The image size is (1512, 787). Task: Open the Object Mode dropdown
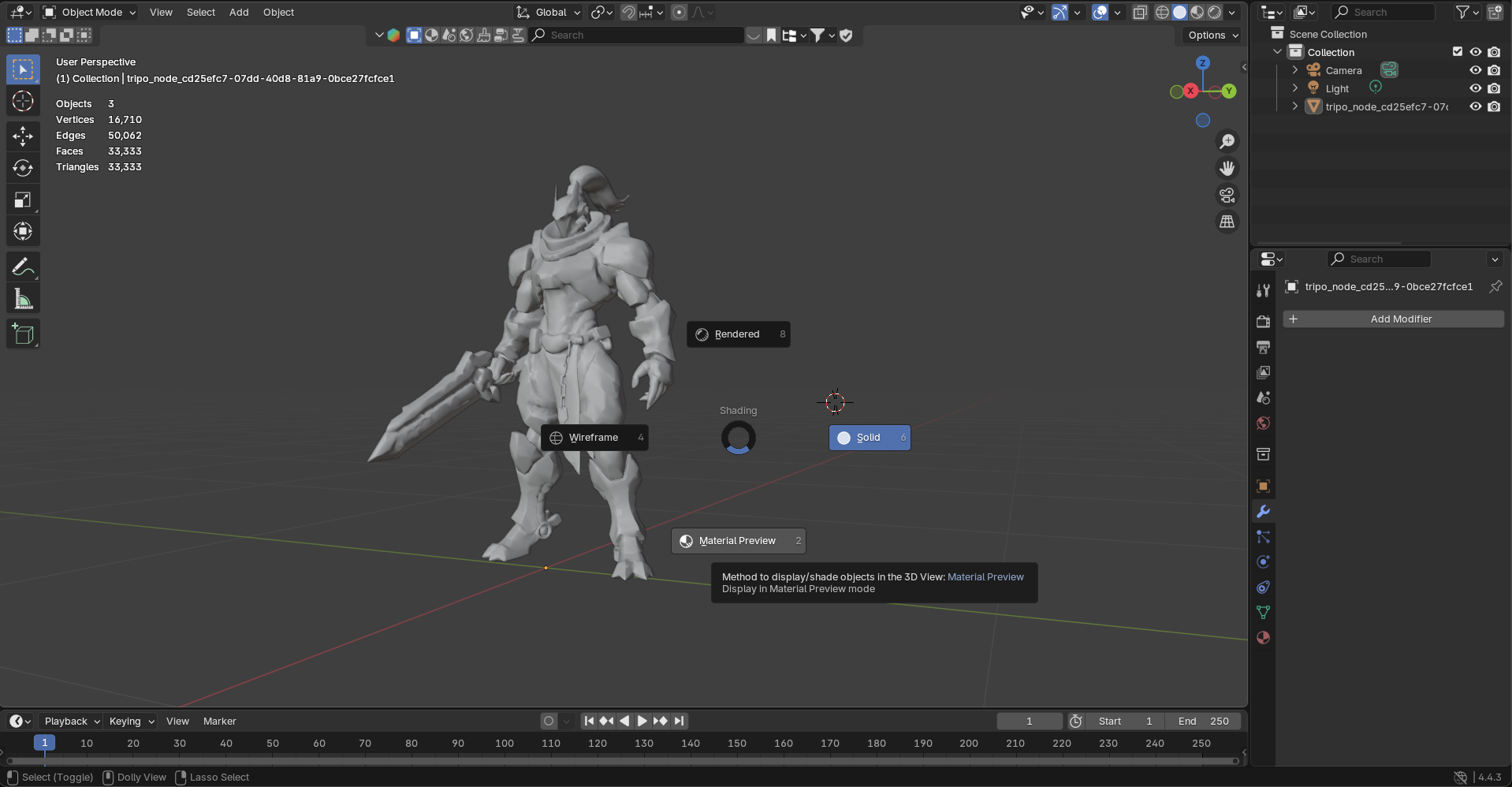tap(90, 12)
